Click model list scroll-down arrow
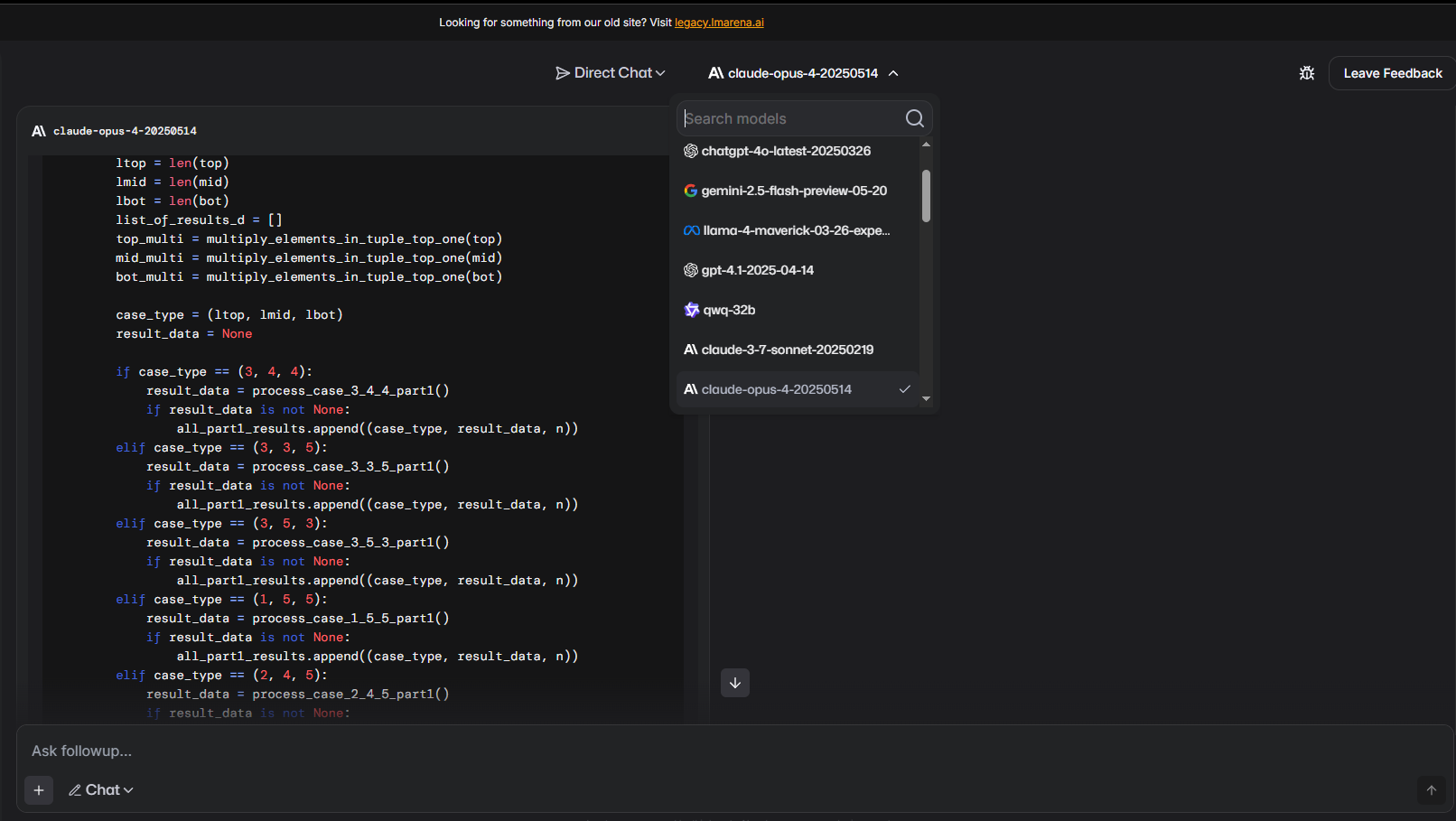The height and width of the screenshot is (821, 1456). coord(926,398)
